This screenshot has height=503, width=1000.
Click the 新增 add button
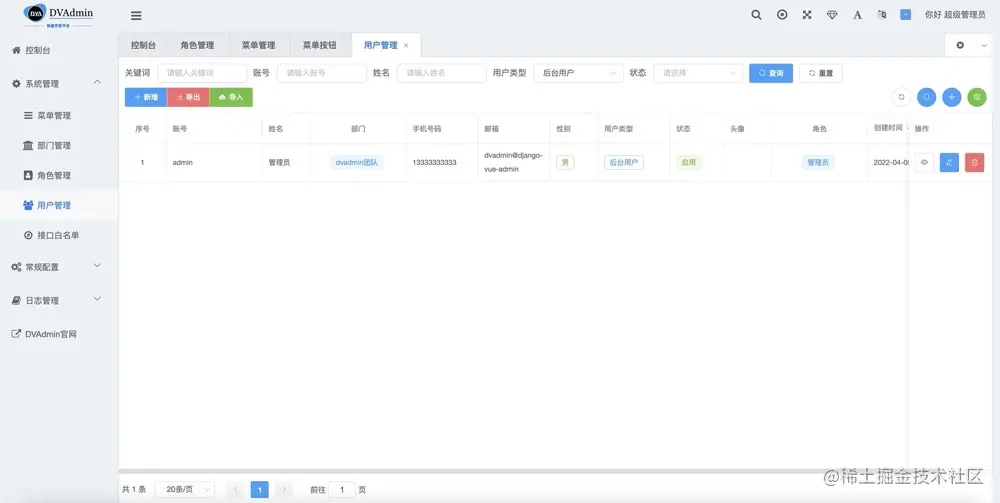(x=146, y=97)
